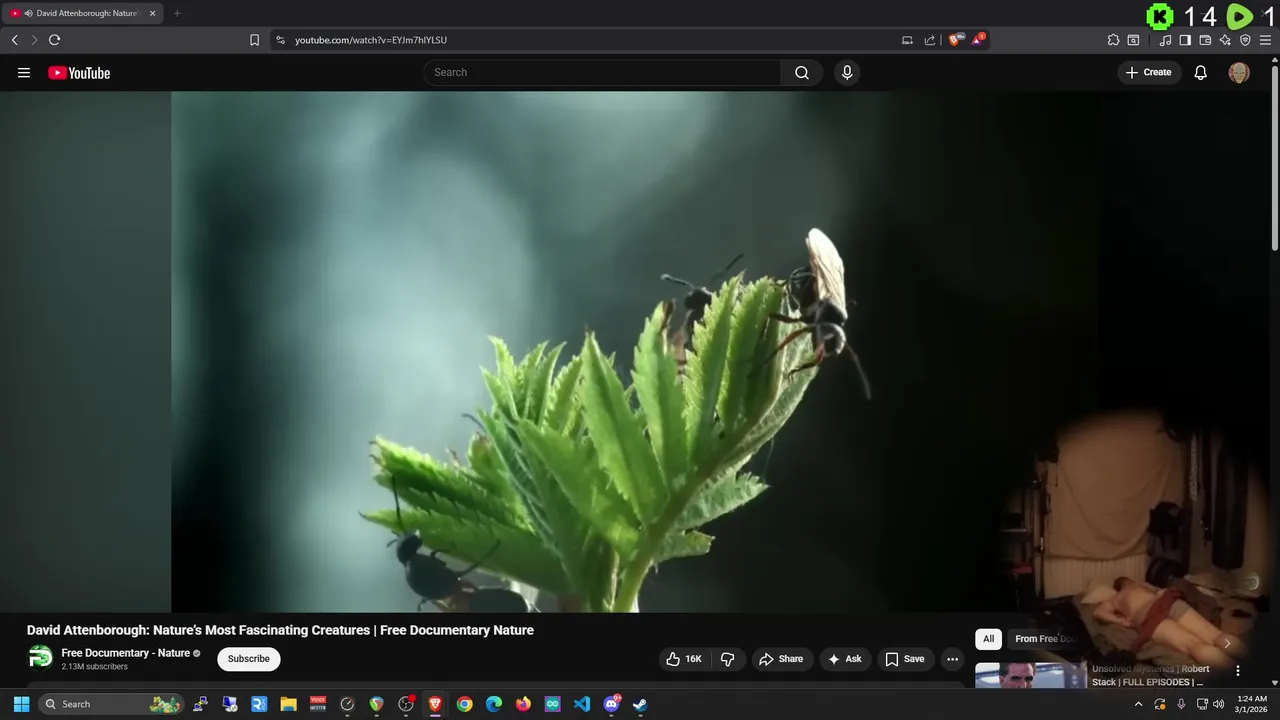Toggle the Brave sidebar panel

pos(1185,40)
